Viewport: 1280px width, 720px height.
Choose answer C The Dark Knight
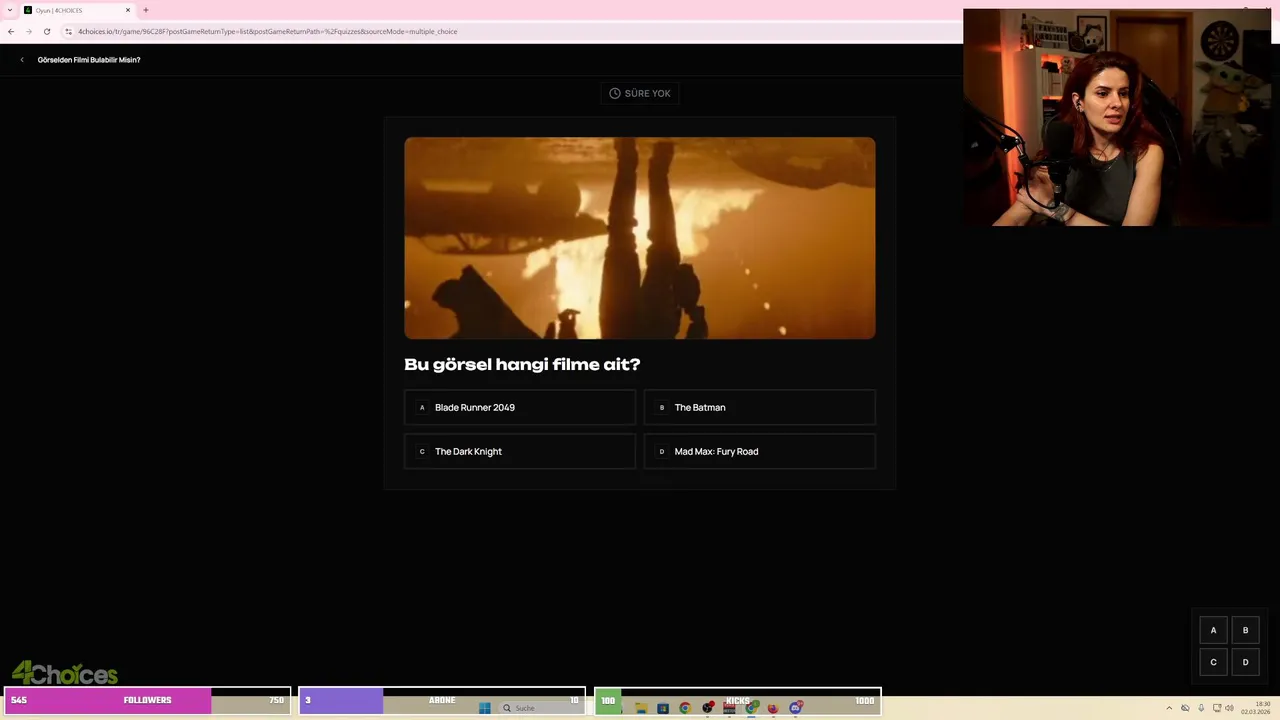tap(520, 452)
